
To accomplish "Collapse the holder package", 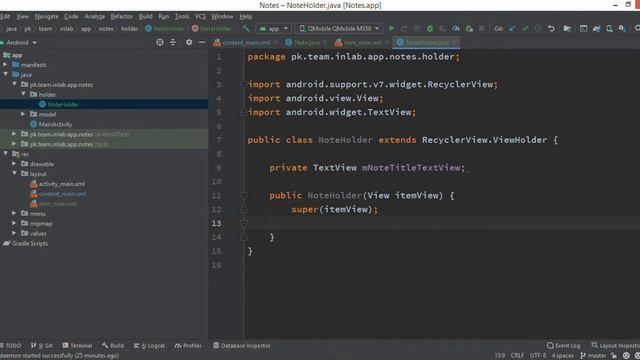I will point(23,94).
